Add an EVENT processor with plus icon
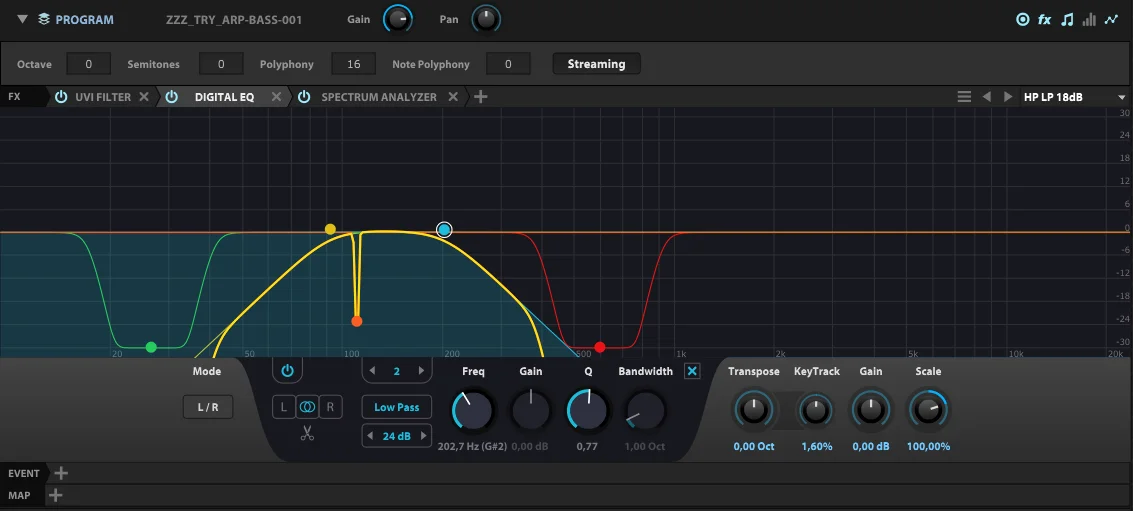This screenshot has width=1133, height=511. click(x=61, y=473)
